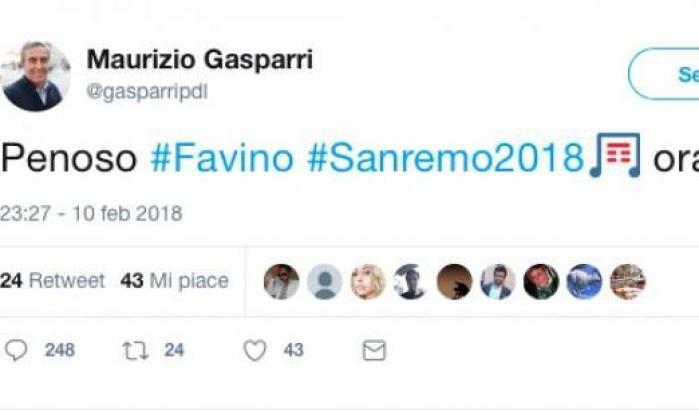Open the blue wave liker avatar
The image size is (699, 410).
[584, 281]
